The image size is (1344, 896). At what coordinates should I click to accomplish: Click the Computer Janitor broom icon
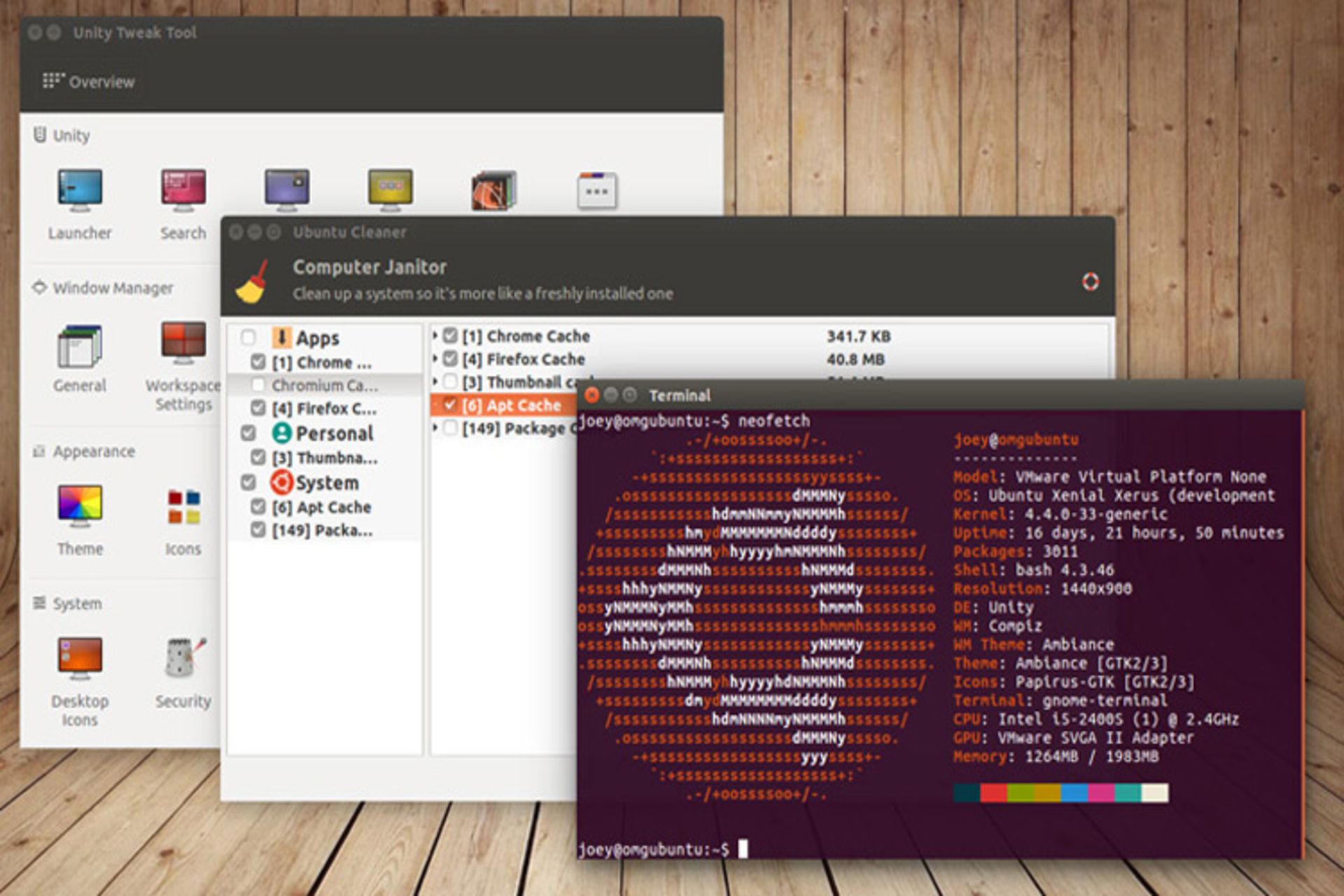pyautogui.click(x=252, y=281)
